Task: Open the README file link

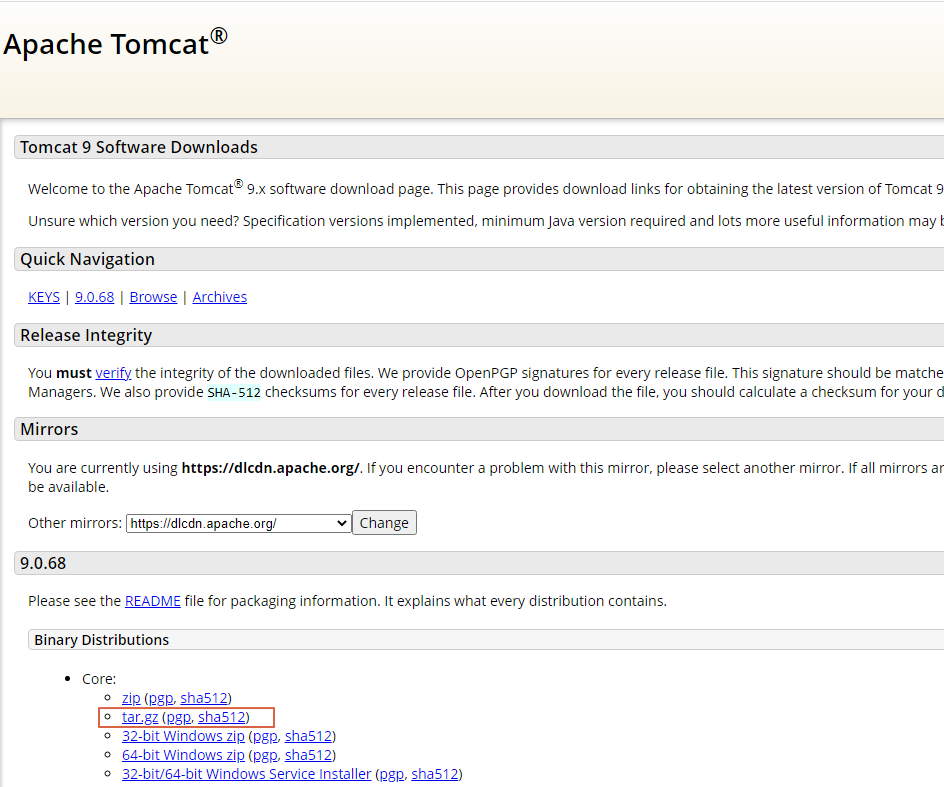Action: (153, 601)
